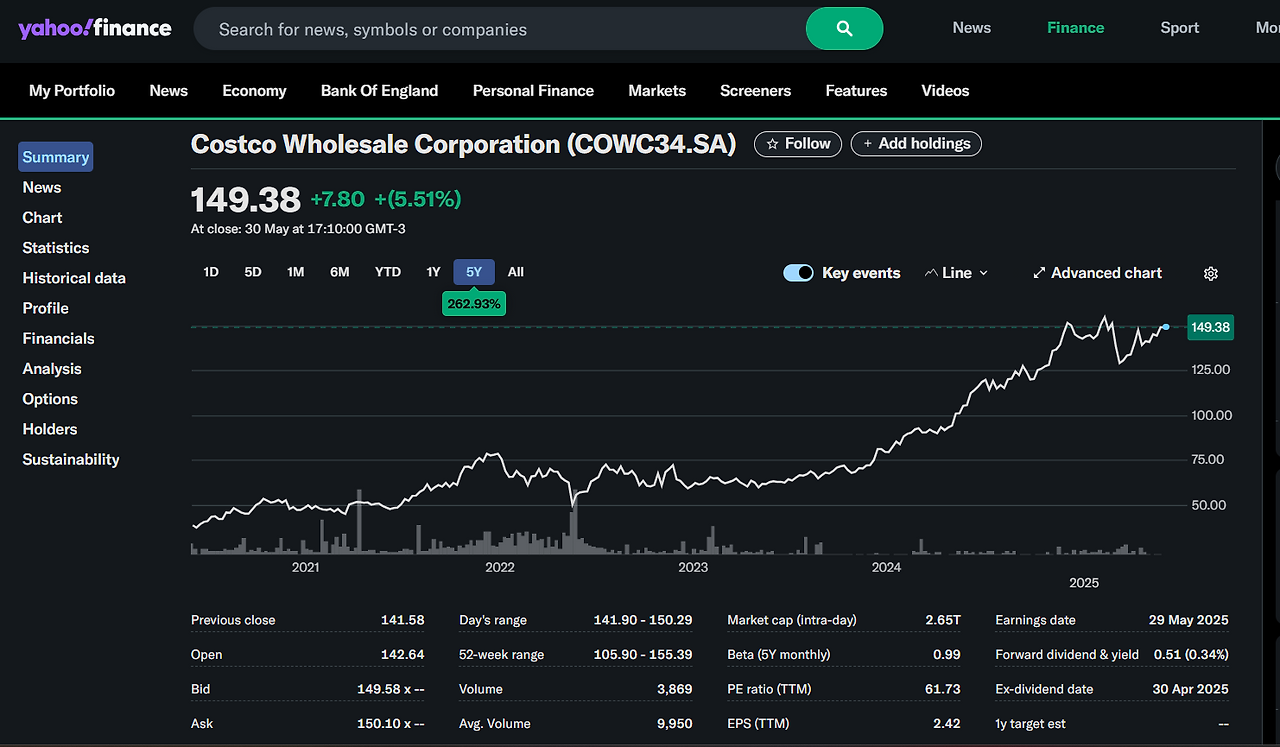Click the Costco Wholesale Corporation heading
The image size is (1280, 747).
(x=463, y=144)
